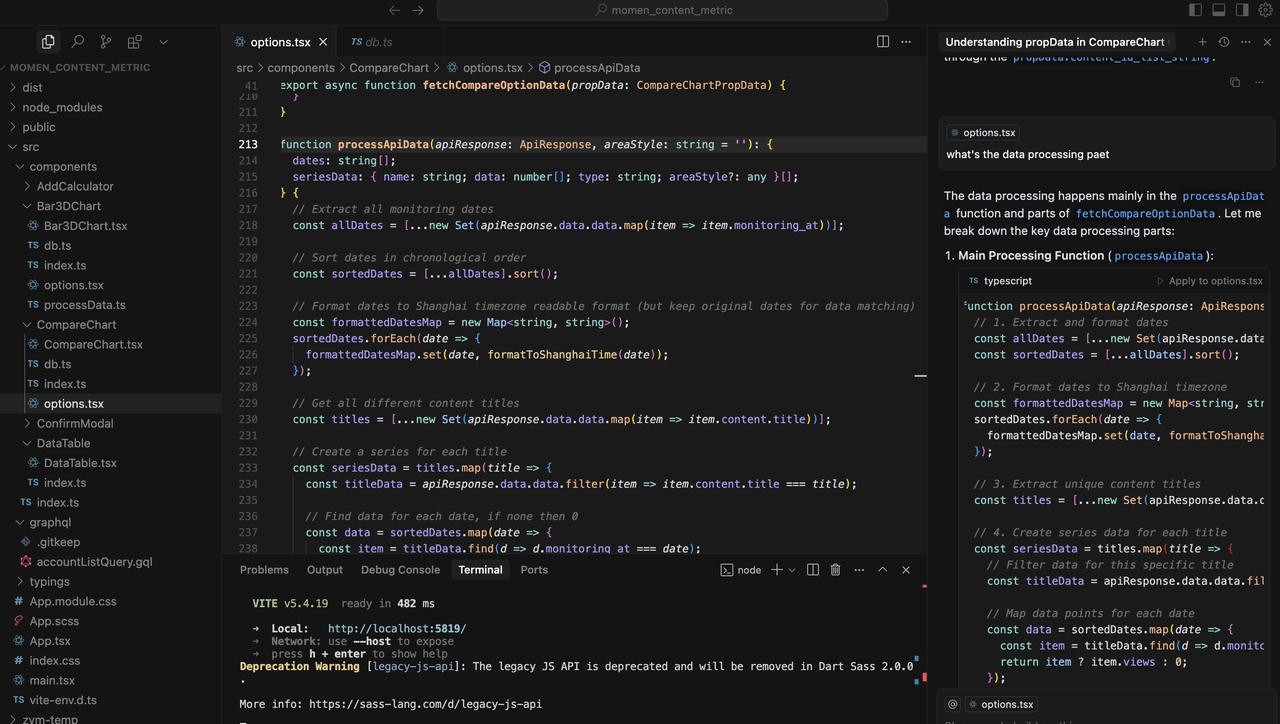Screen dimensions: 1280x724
Task: Expand the ConfirmModal folder
Action: point(111,423)
